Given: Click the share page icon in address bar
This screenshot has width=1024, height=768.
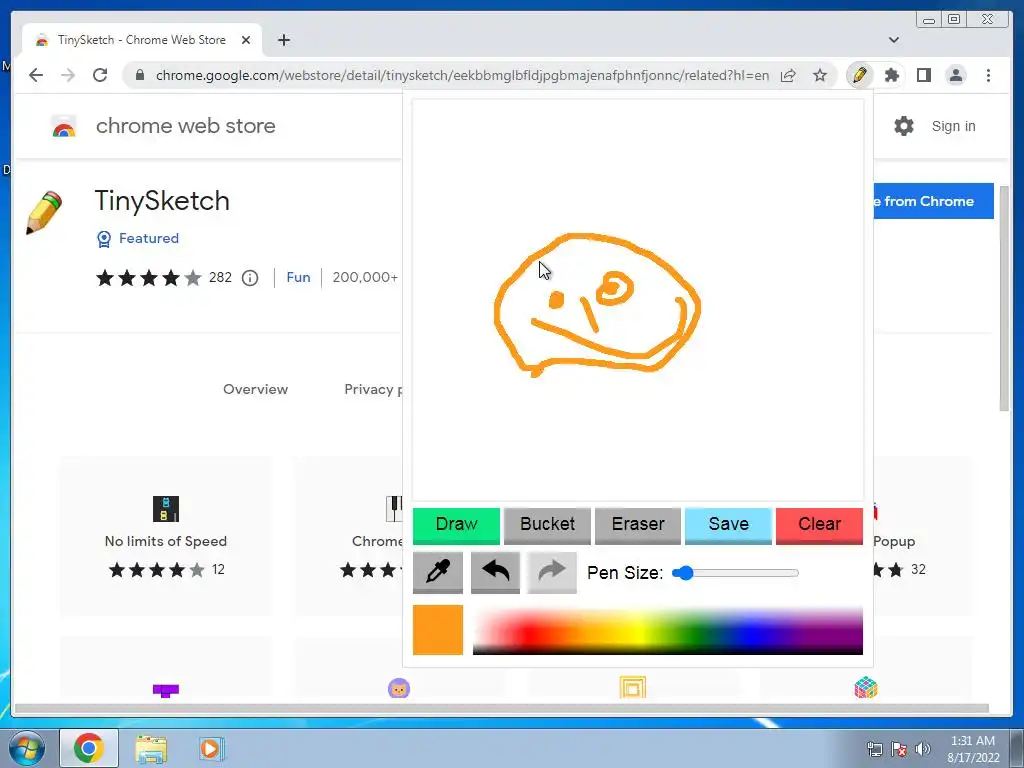Looking at the screenshot, I should (788, 75).
